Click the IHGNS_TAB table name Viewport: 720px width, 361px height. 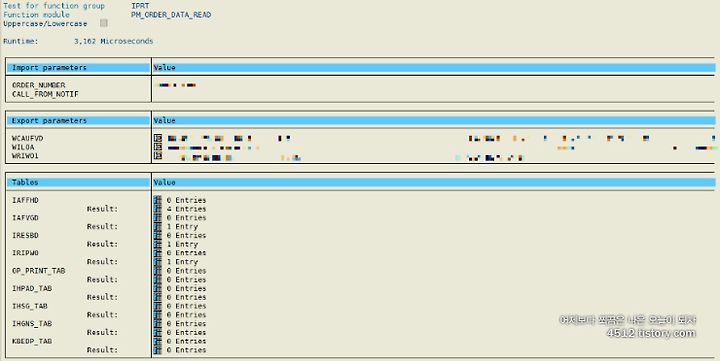(x=32, y=323)
